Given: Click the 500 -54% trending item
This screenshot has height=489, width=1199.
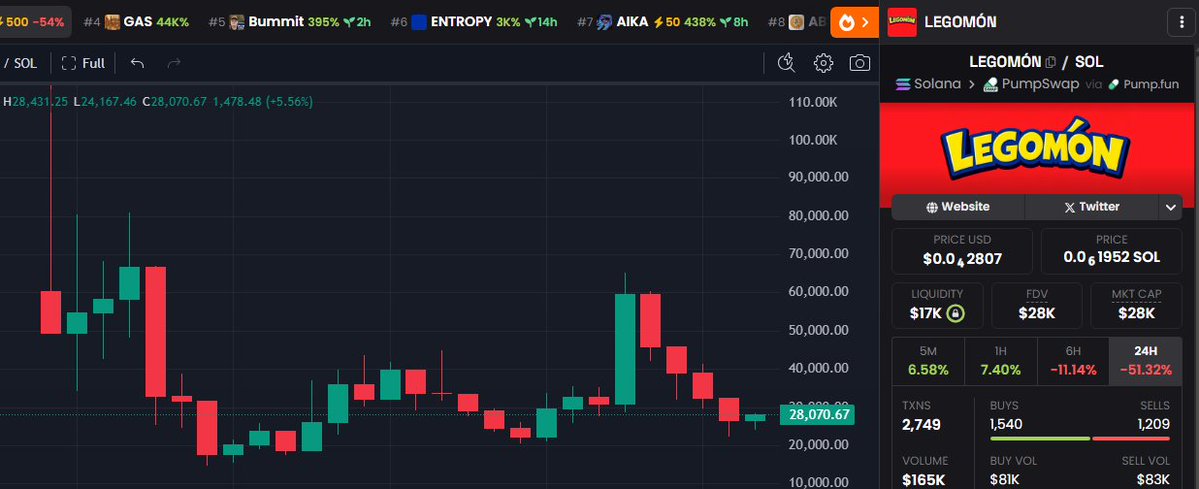Looking at the screenshot, I should click(x=34, y=21).
